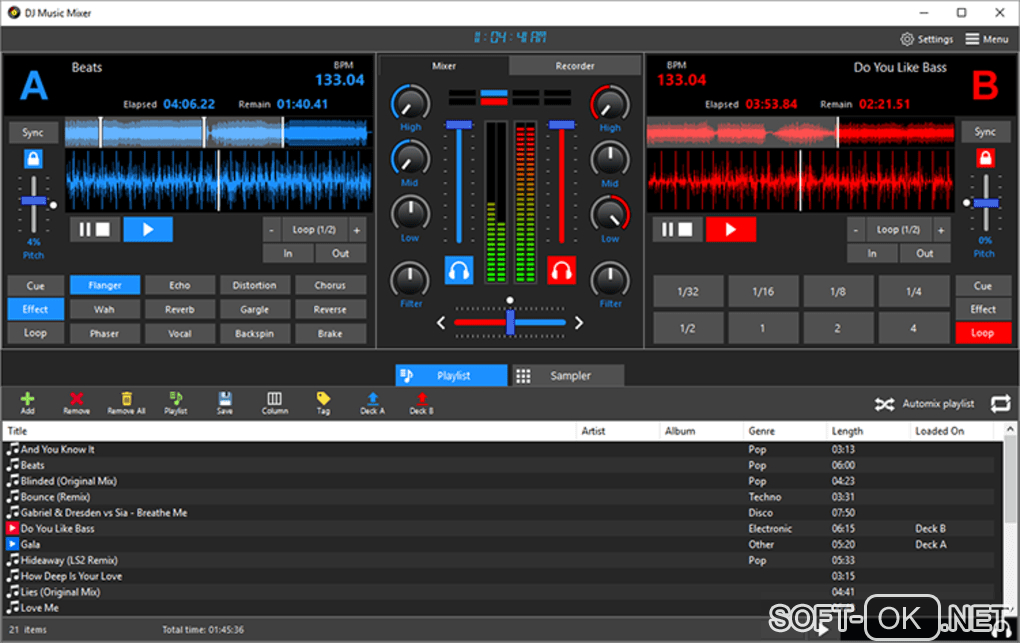Toggle the blue pitch lock on Deck A
1020x643 pixels.
pos(34,159)
